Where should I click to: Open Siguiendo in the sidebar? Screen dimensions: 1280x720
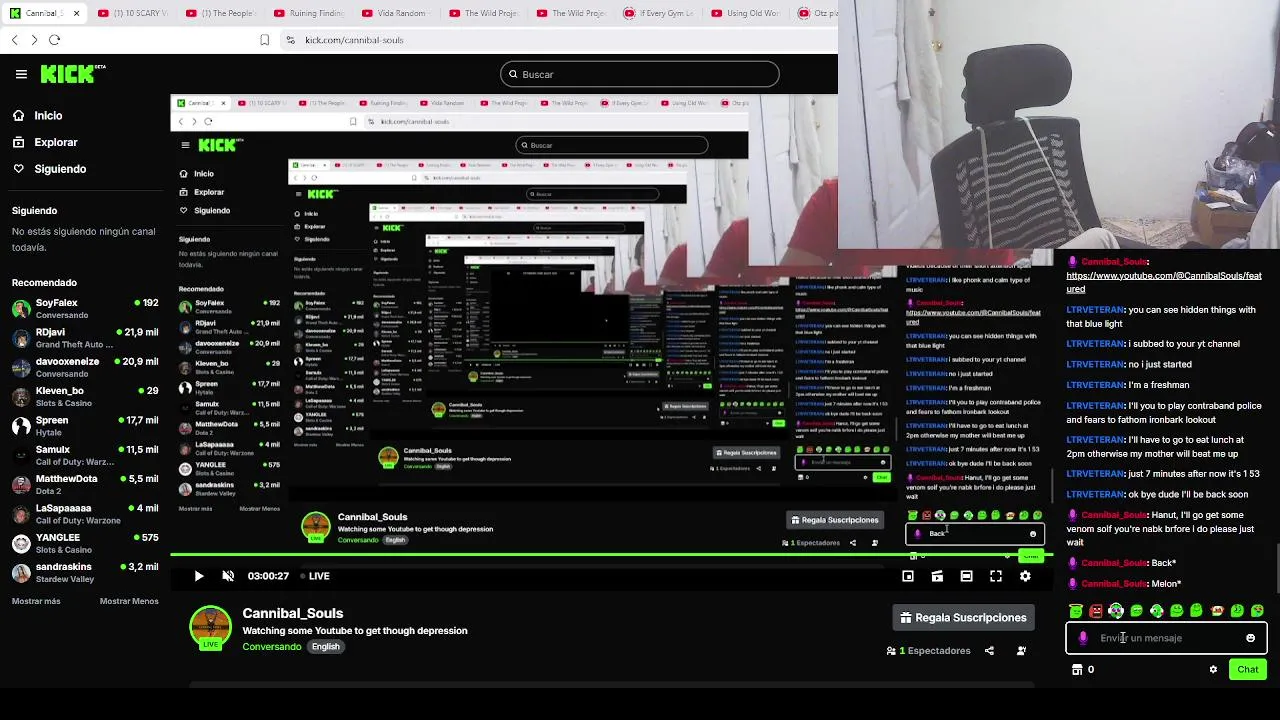point(60,169)
